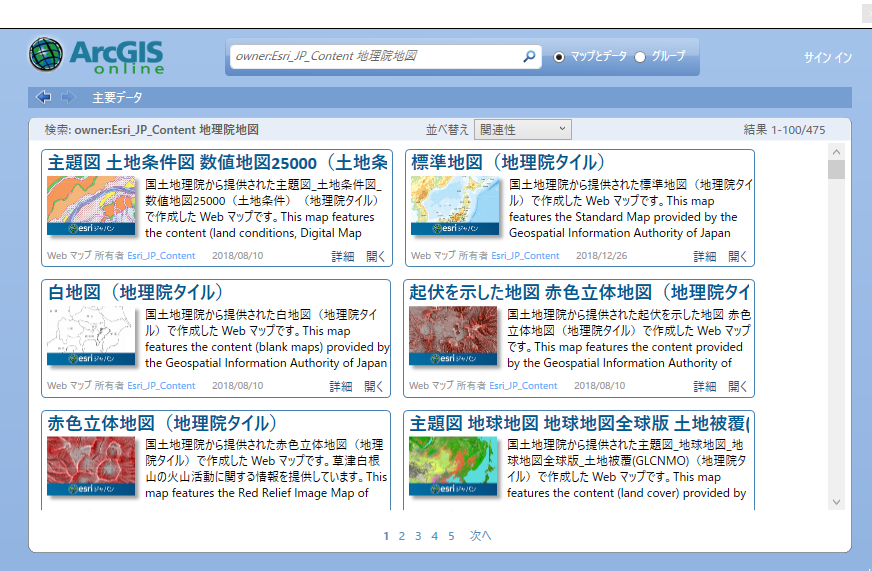Screen dimensions: 872x571
Task: Open thumbnail of 主題図 土地条件図 map
Action: [91, 206]
